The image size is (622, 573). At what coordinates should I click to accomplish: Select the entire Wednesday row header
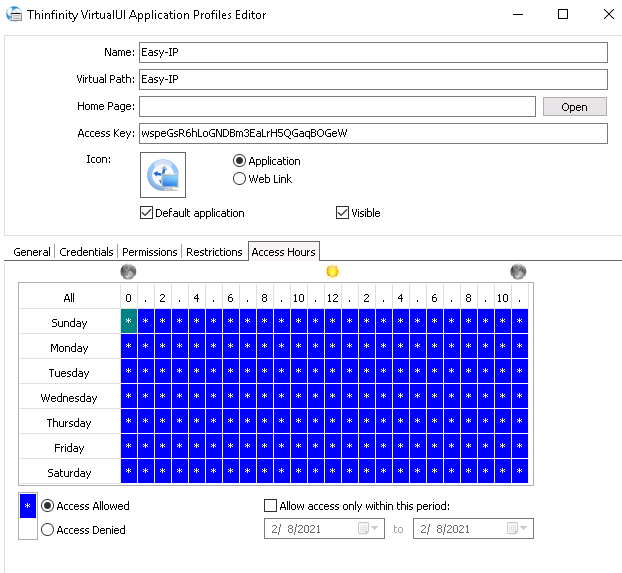point(69,398)
